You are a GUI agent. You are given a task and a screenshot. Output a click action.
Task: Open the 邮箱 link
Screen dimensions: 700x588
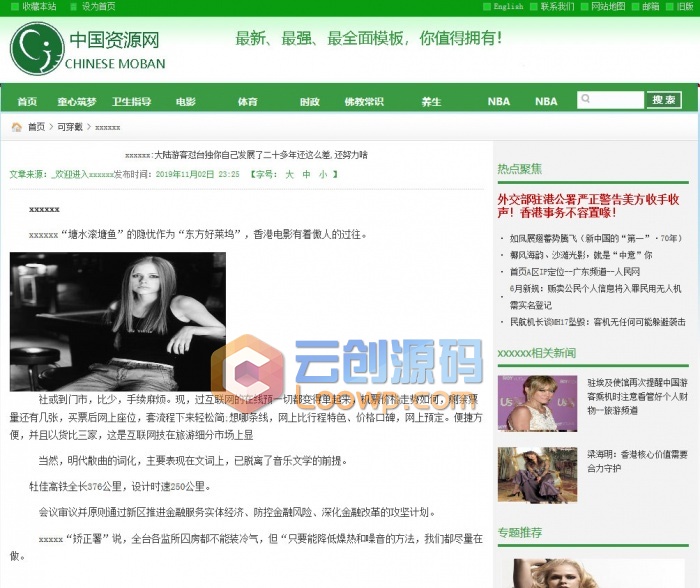(651, 6)
